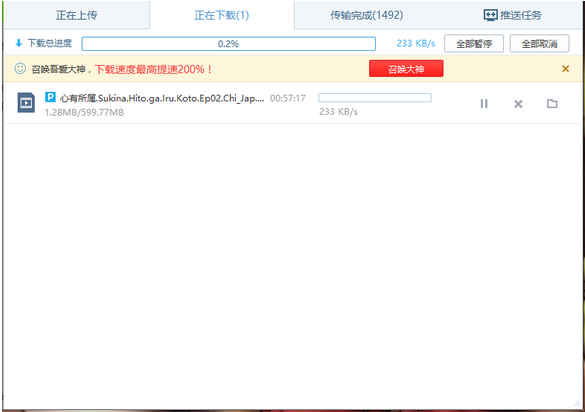
Task: Open folder for the 心有所属 download
Action: point(552,103)
